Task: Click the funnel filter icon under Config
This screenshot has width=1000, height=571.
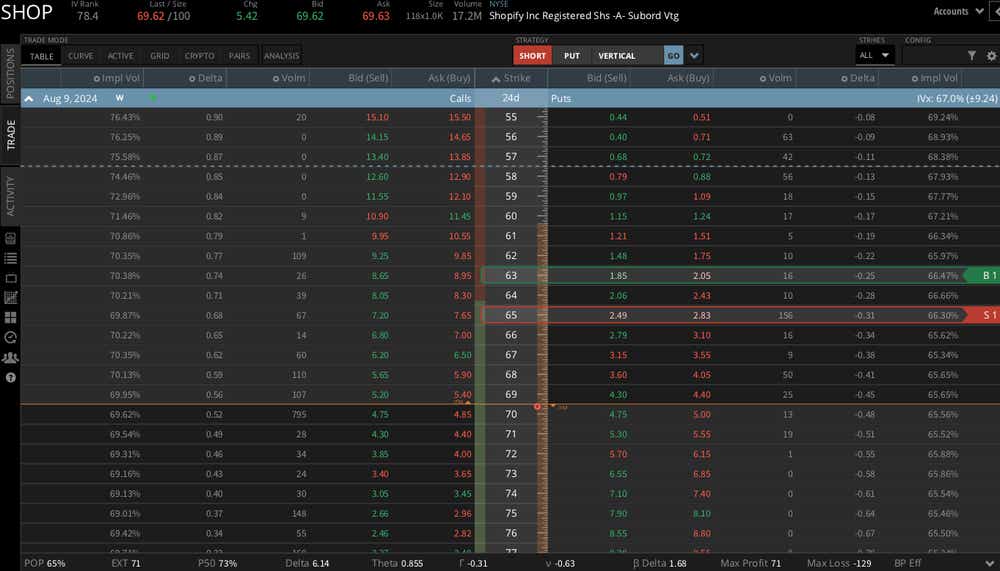Action: click(971, 56)
